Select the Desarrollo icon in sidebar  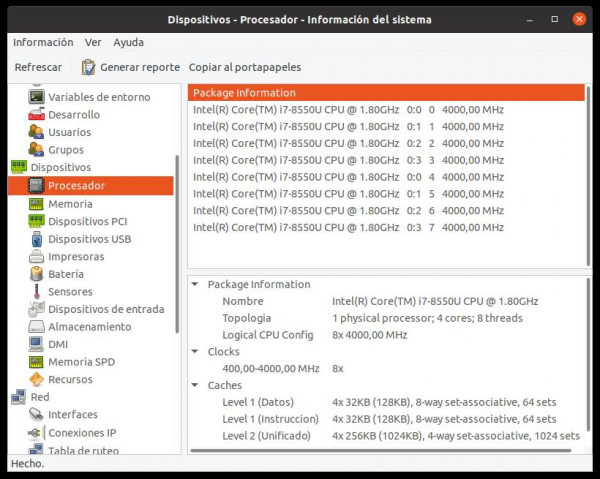point(36,114)
